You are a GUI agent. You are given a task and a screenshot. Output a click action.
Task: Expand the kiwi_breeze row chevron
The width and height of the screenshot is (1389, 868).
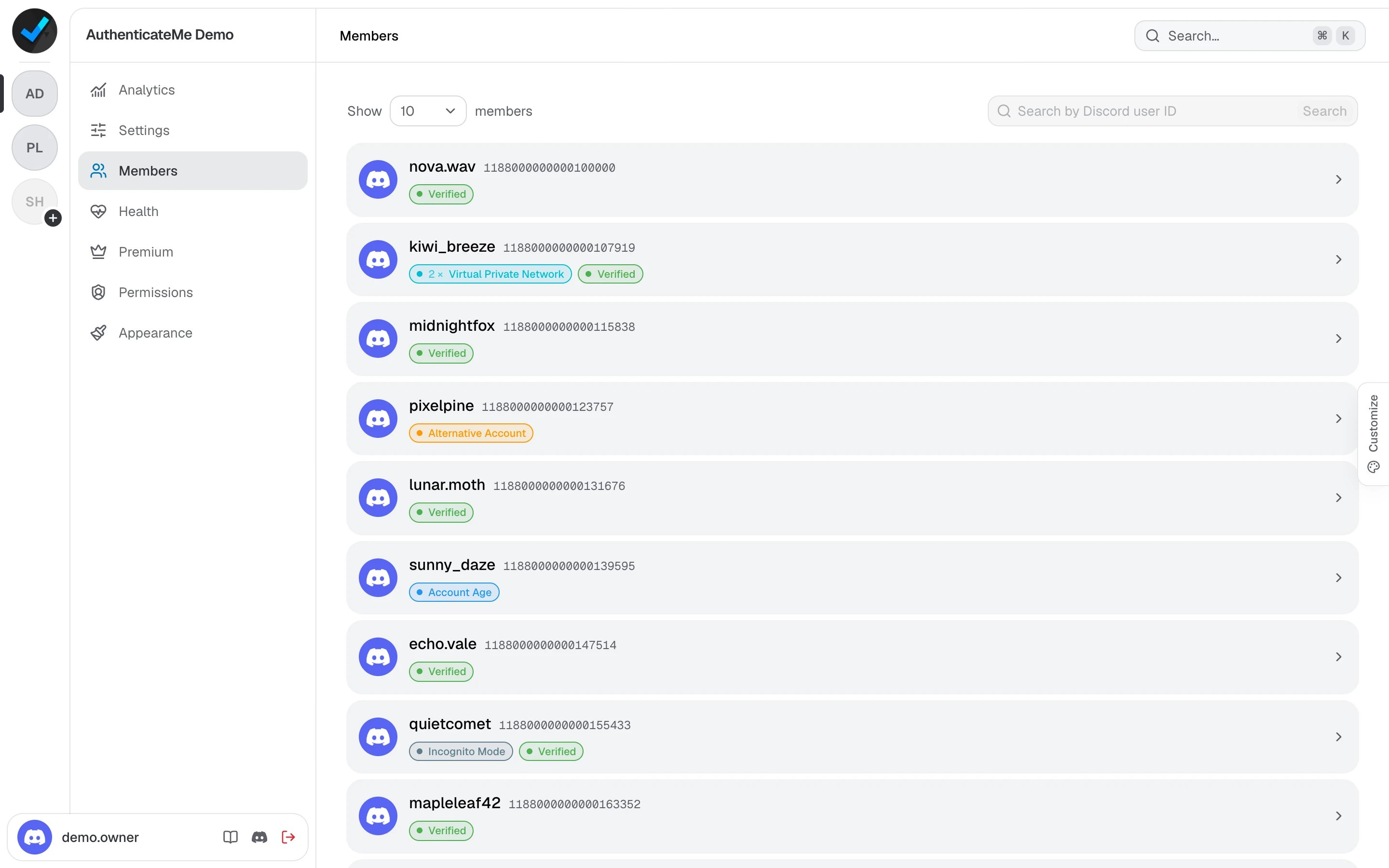(x=1338, y=259)
